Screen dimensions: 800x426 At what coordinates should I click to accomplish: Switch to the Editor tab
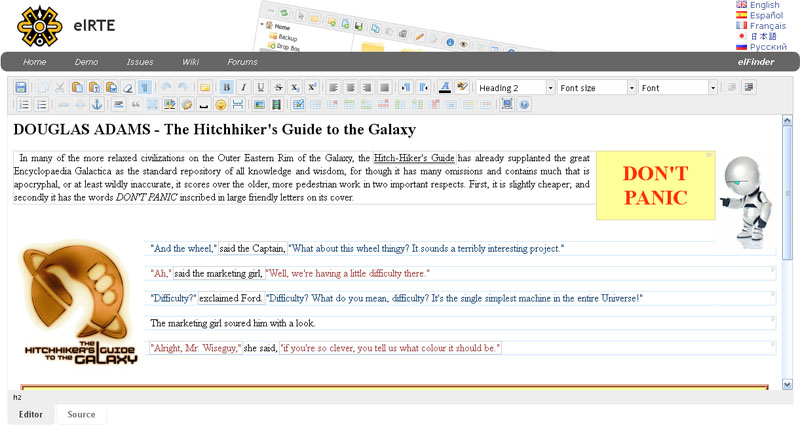point(31,414)
